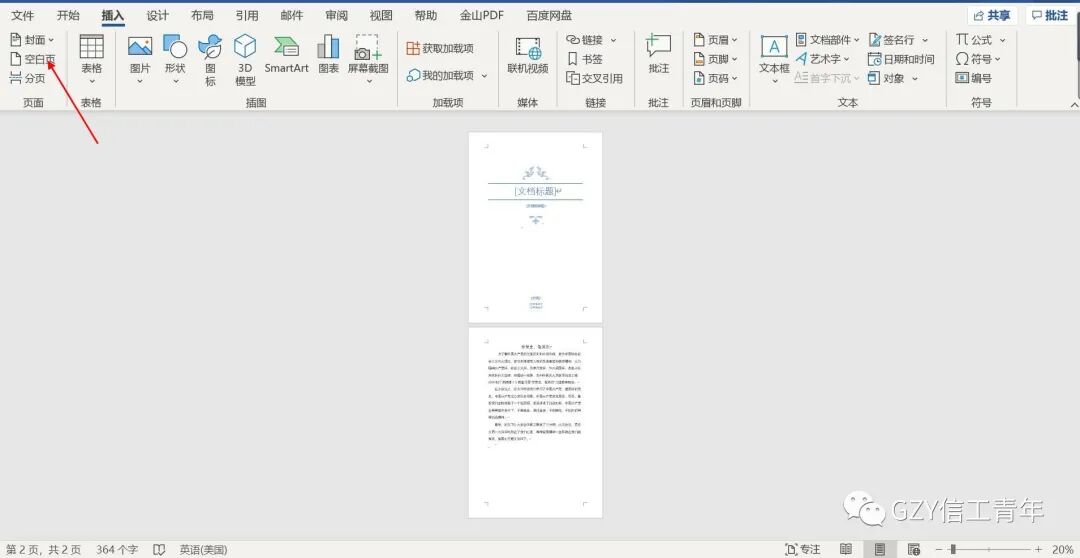Open the shapes (形状) gallery
Screen dimensions: 1080x558
click(x=175, y=61)
